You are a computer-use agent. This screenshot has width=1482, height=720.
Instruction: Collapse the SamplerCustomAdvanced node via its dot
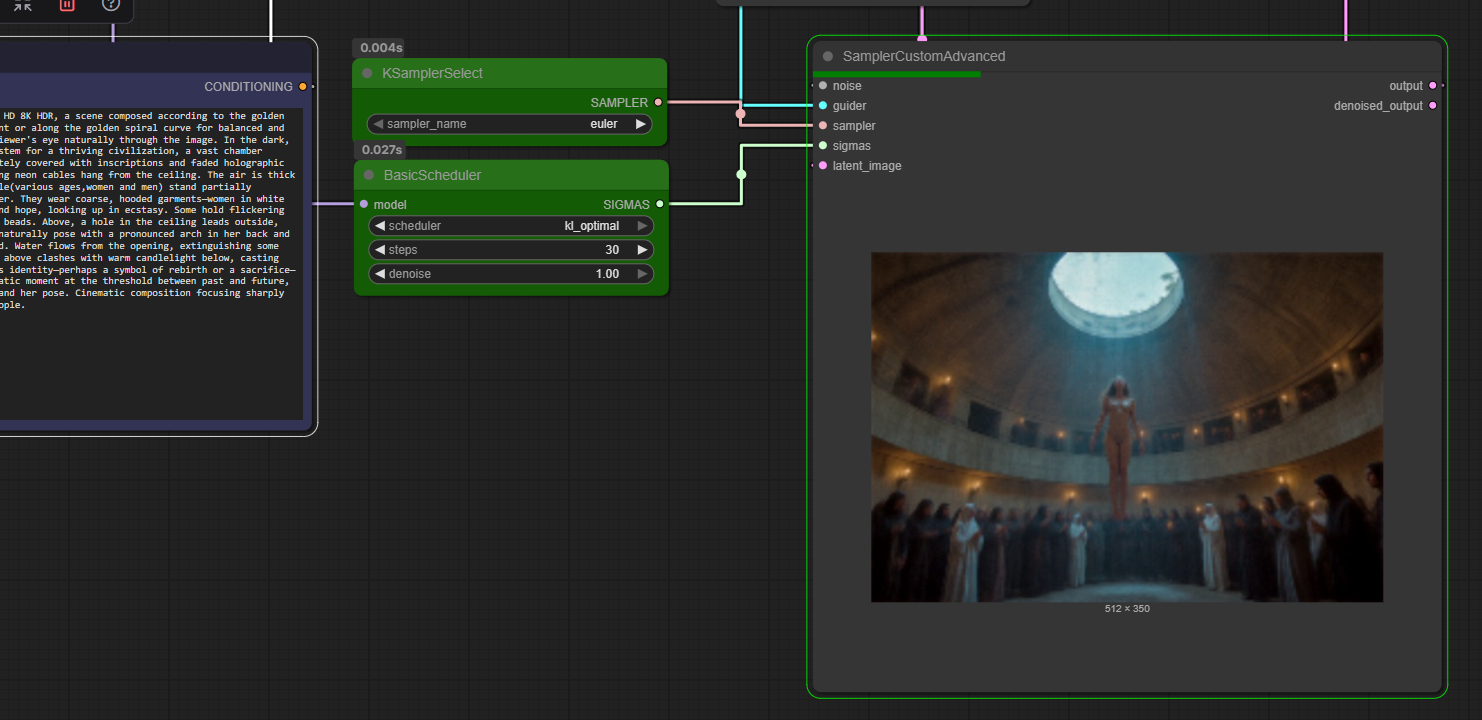[828, 56]
